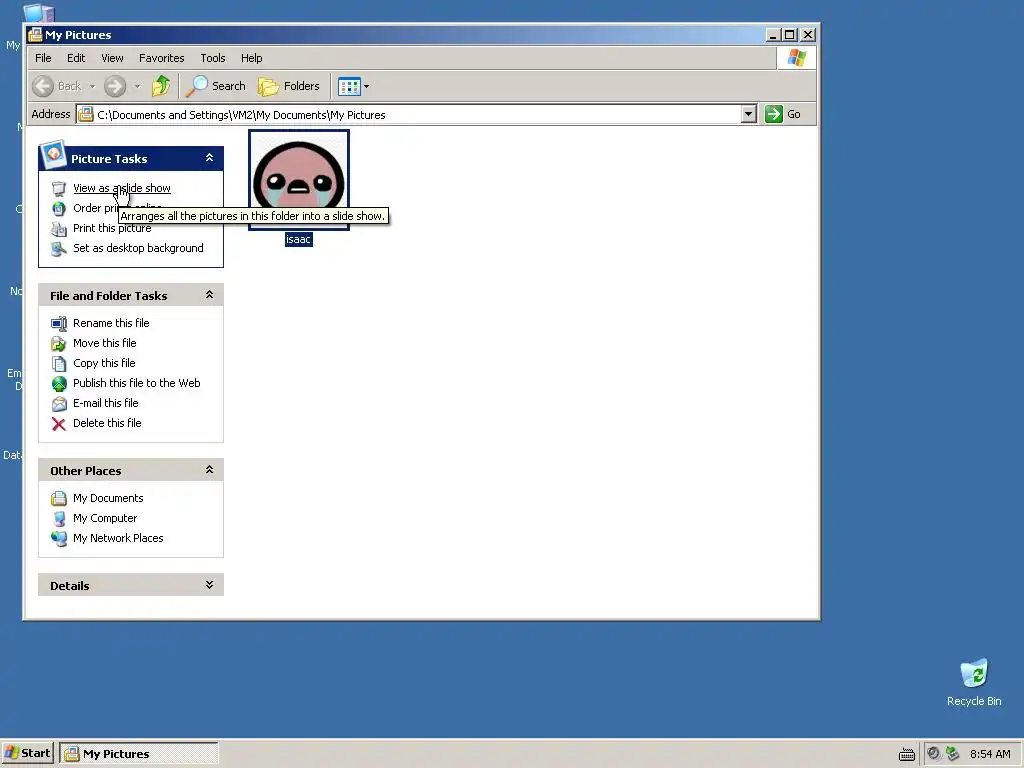
Task: Click the round gray system tray icon
Action: click(x=933, y=754)
